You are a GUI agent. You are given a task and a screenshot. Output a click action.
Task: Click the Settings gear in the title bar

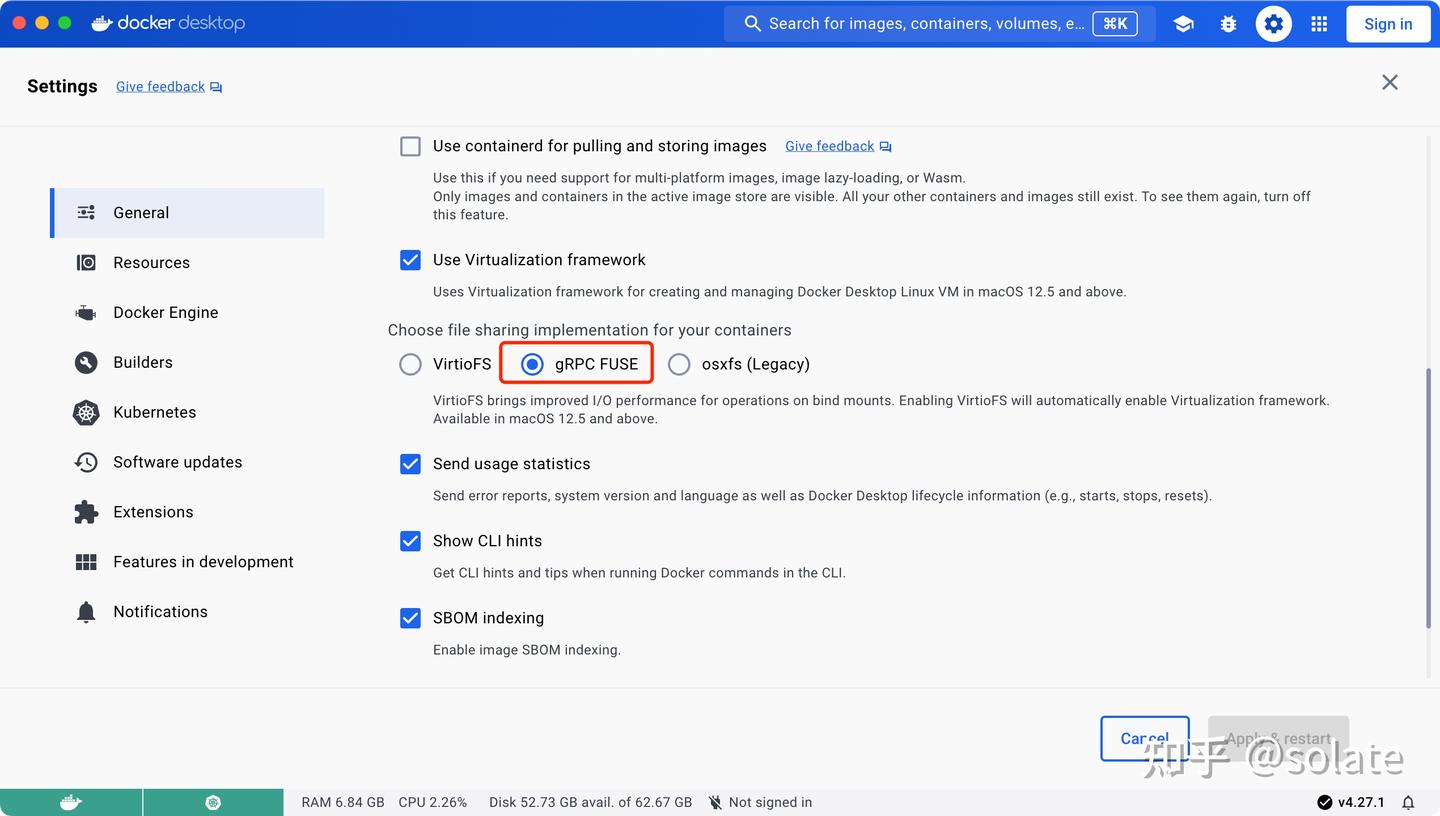[x=1273, y=23]
